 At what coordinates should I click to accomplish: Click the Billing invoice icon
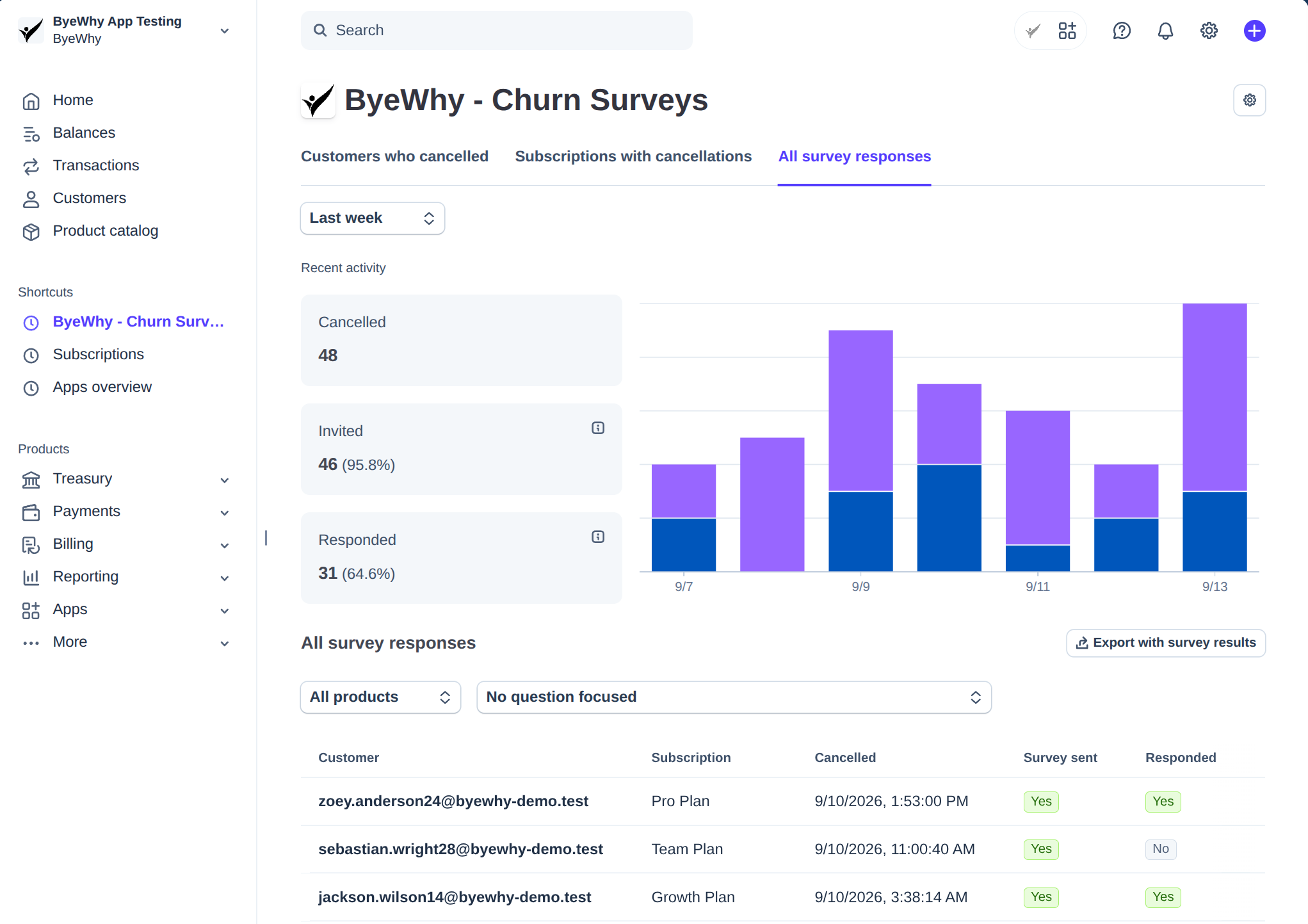pos(31,545)
